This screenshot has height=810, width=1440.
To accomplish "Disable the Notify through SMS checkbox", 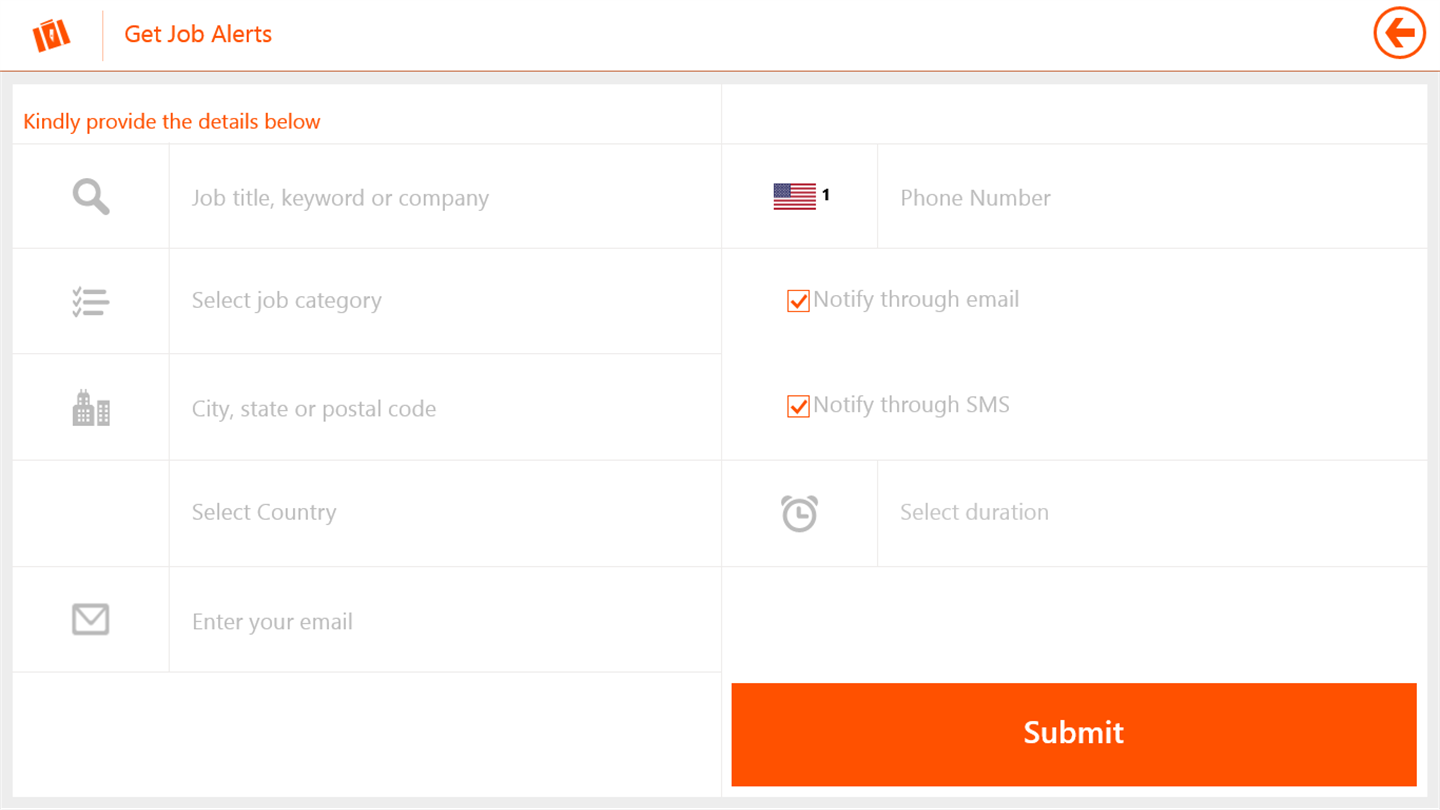I will coord(798,406).
